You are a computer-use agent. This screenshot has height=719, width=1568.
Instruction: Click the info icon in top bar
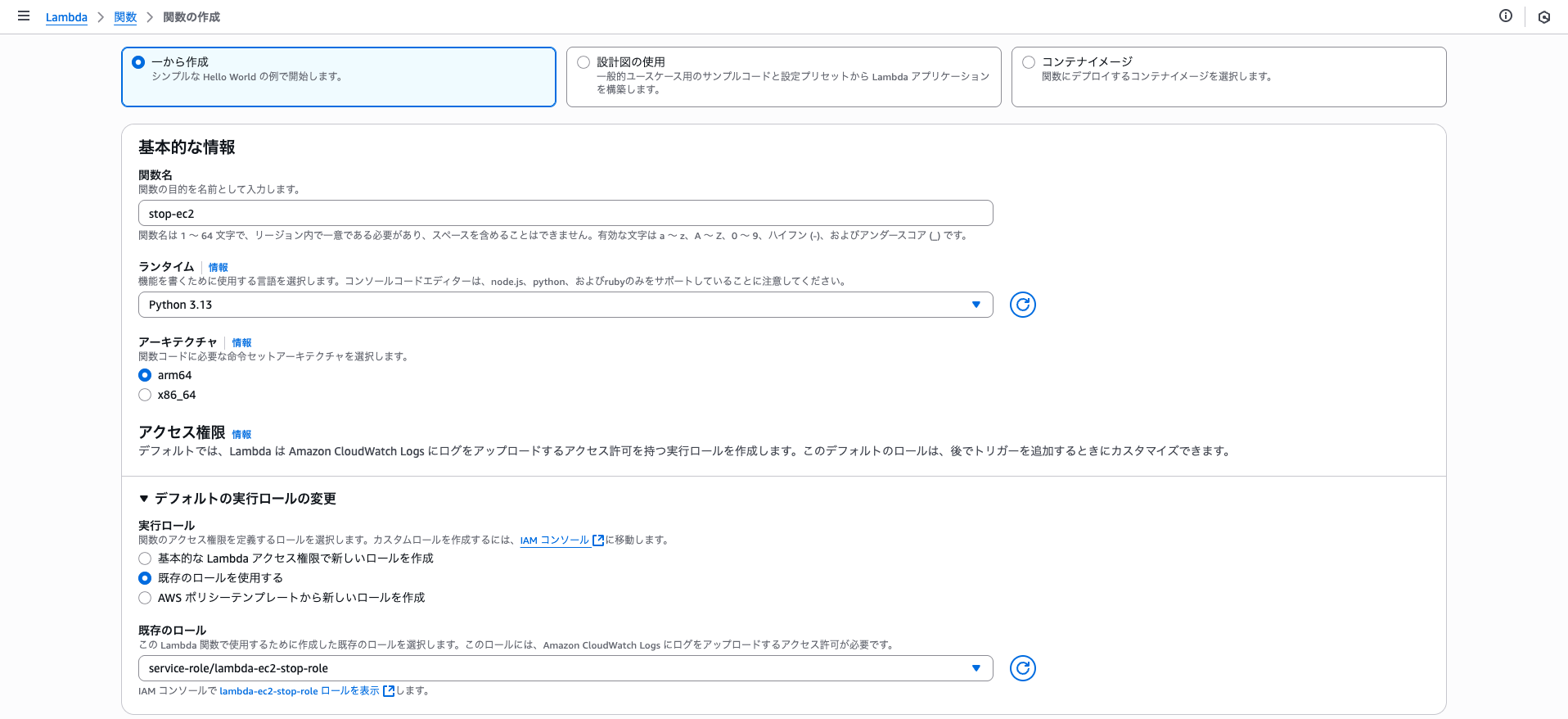1506,16
